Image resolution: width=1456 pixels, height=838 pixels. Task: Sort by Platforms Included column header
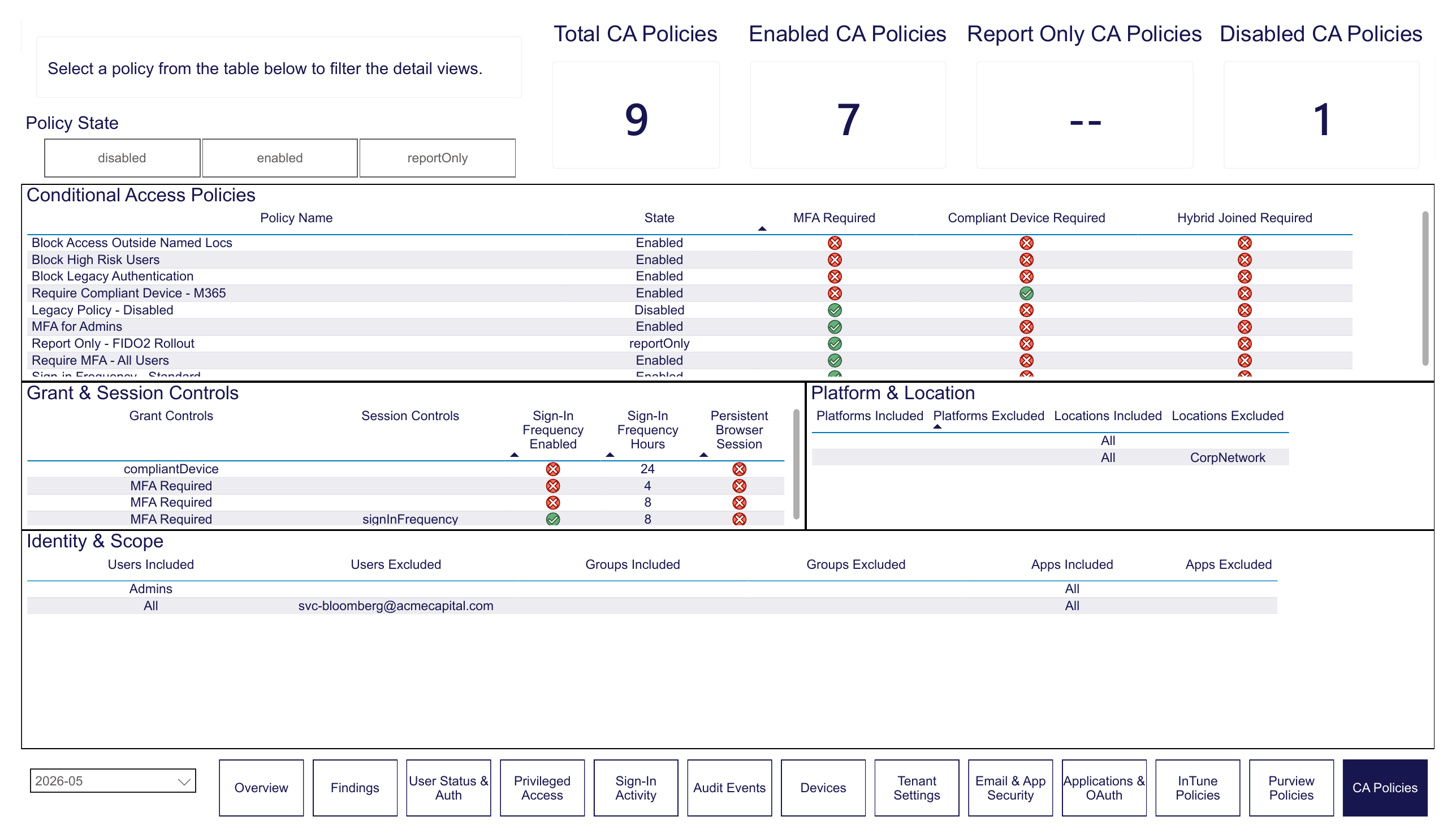coord(870,416)
